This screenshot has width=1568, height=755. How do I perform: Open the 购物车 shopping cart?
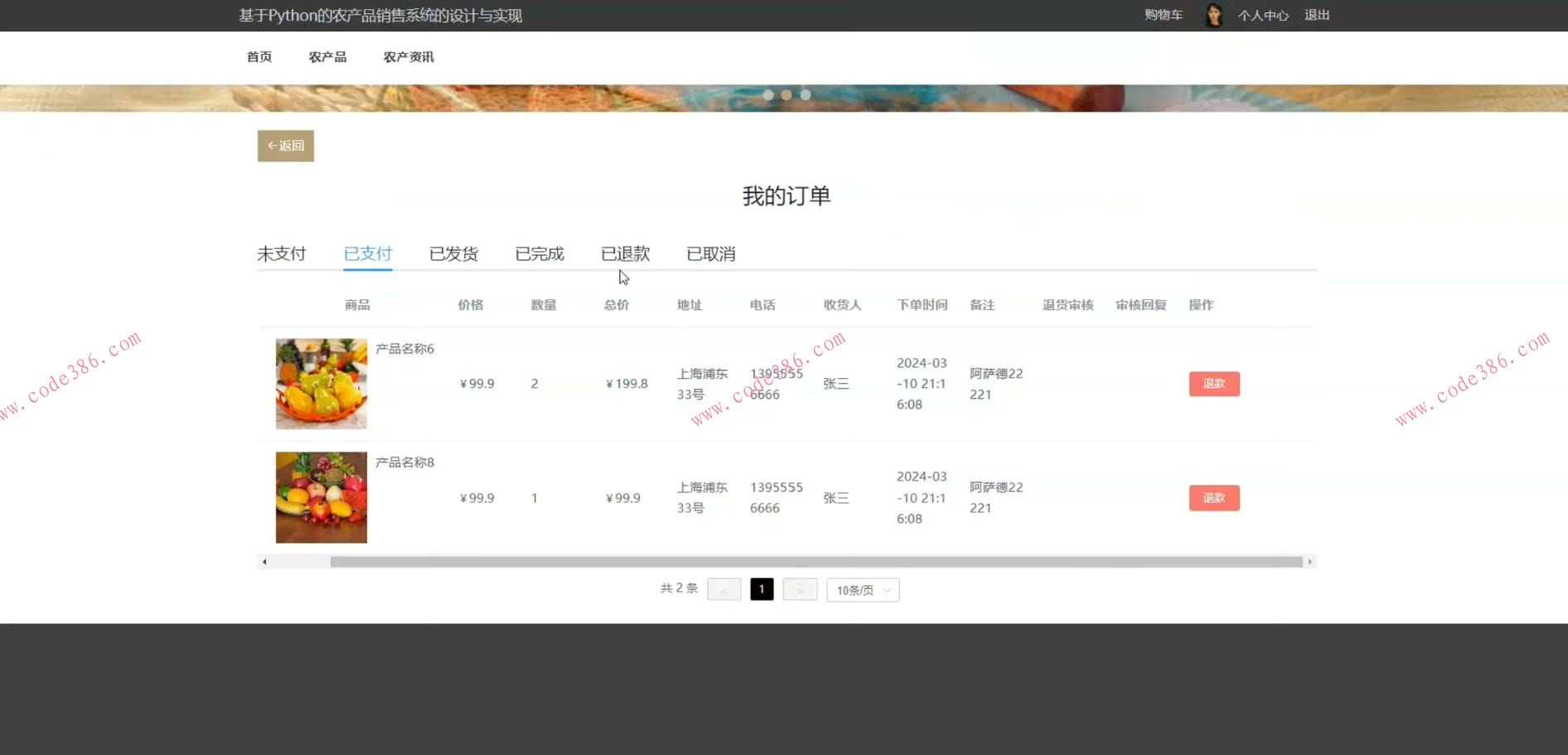(1163, 15)
